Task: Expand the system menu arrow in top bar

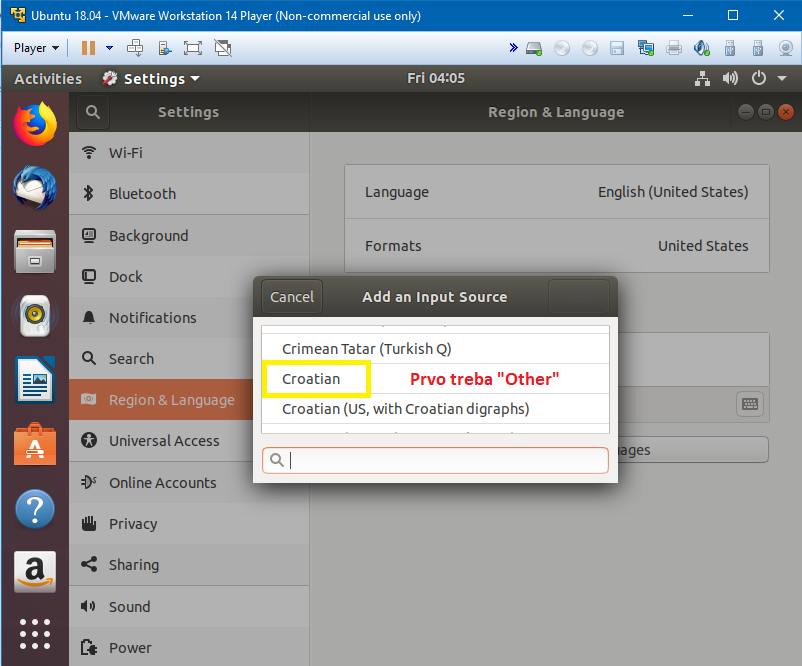Action: (x=782, y=79)
